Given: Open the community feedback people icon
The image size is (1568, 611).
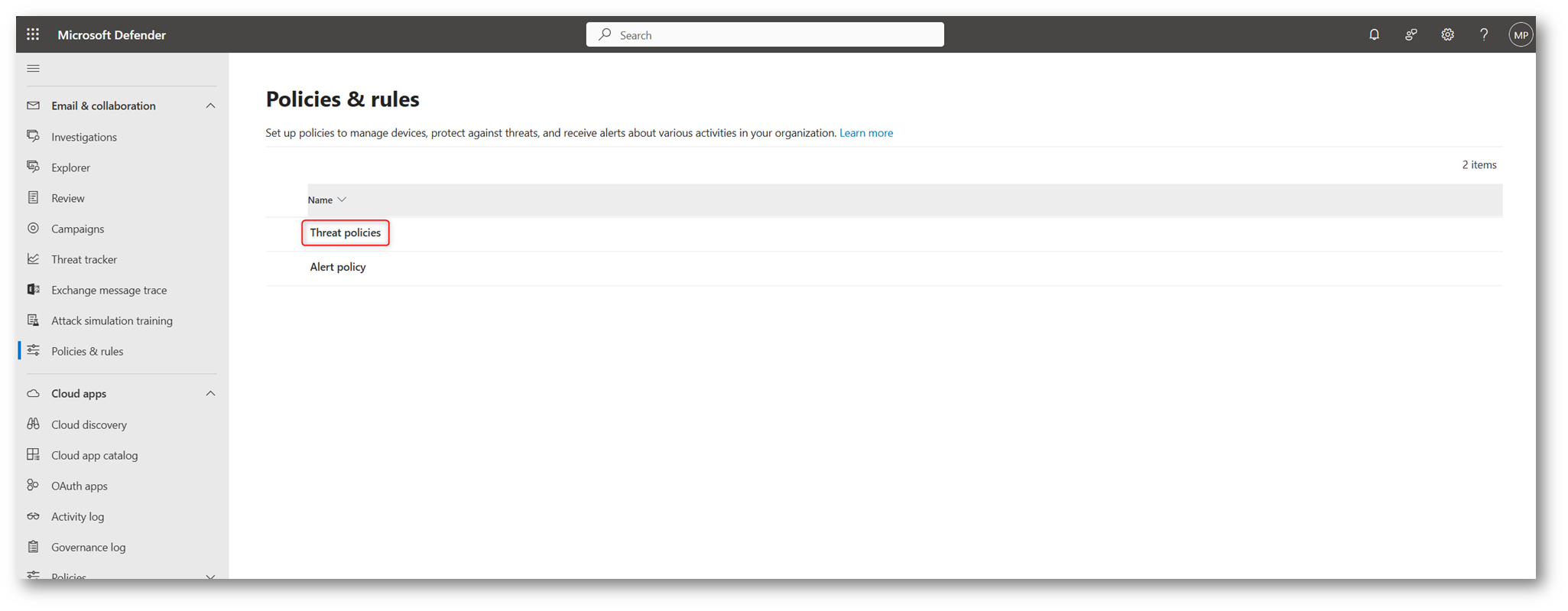Looking at the screenshot, I should 1411,34.
